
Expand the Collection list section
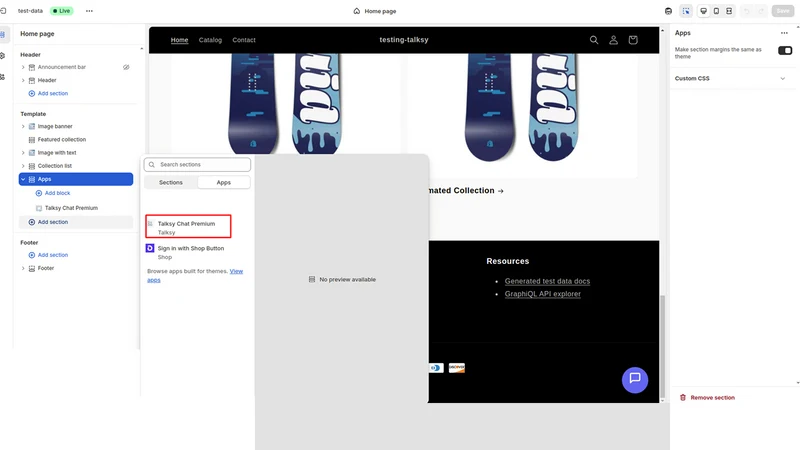pos(23,166)
